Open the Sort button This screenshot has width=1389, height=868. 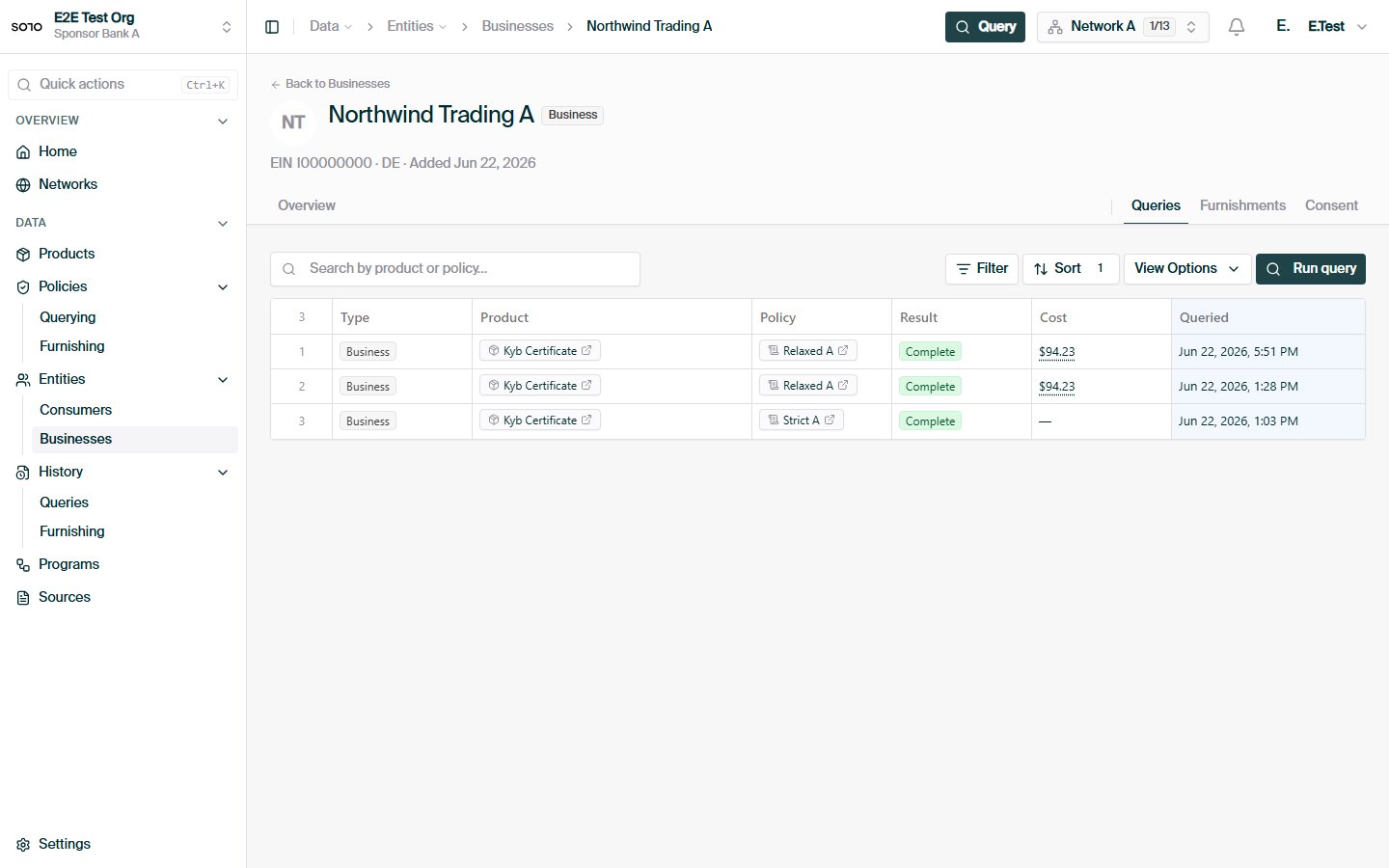coord(1071,268)
